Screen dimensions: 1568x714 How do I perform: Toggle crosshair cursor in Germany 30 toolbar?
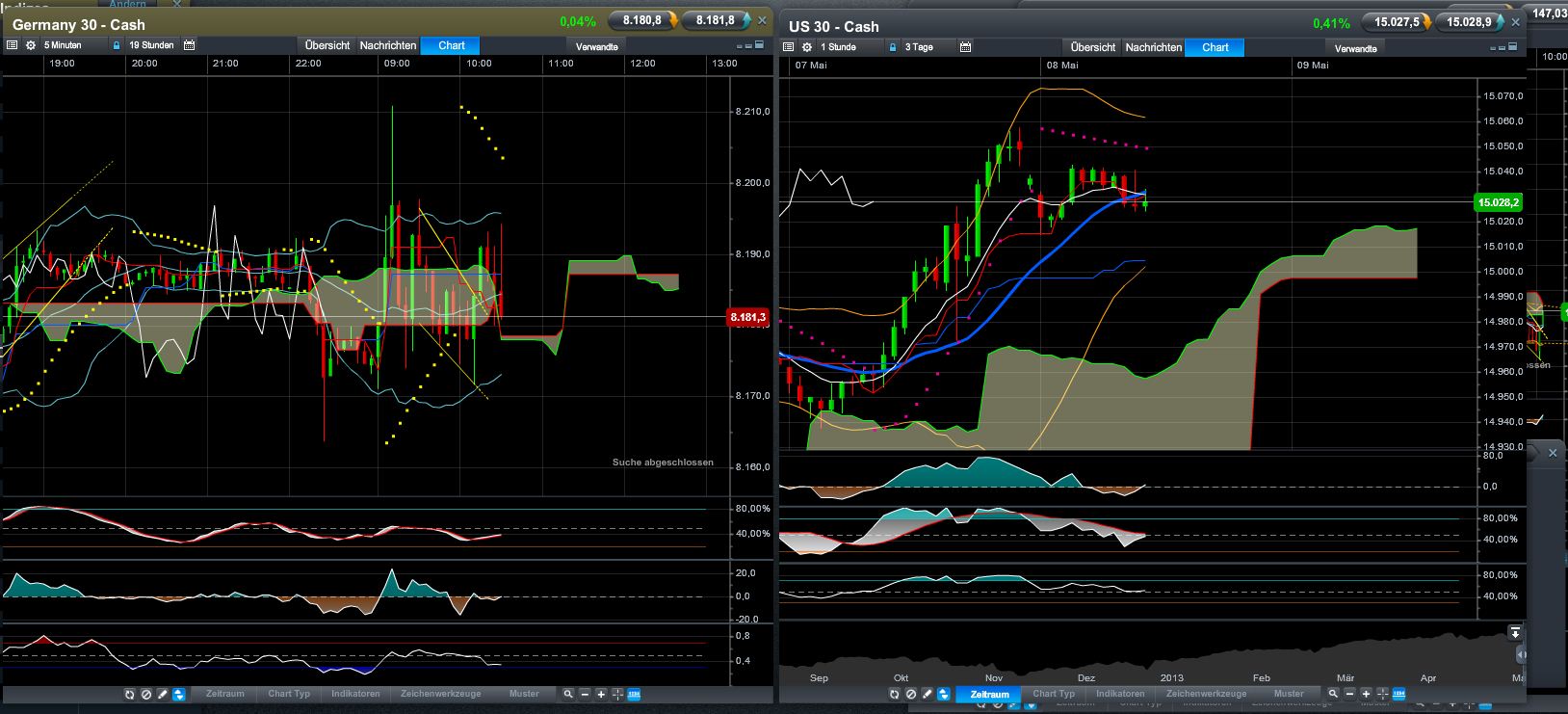pyautogui.click(x=617, y=694)
